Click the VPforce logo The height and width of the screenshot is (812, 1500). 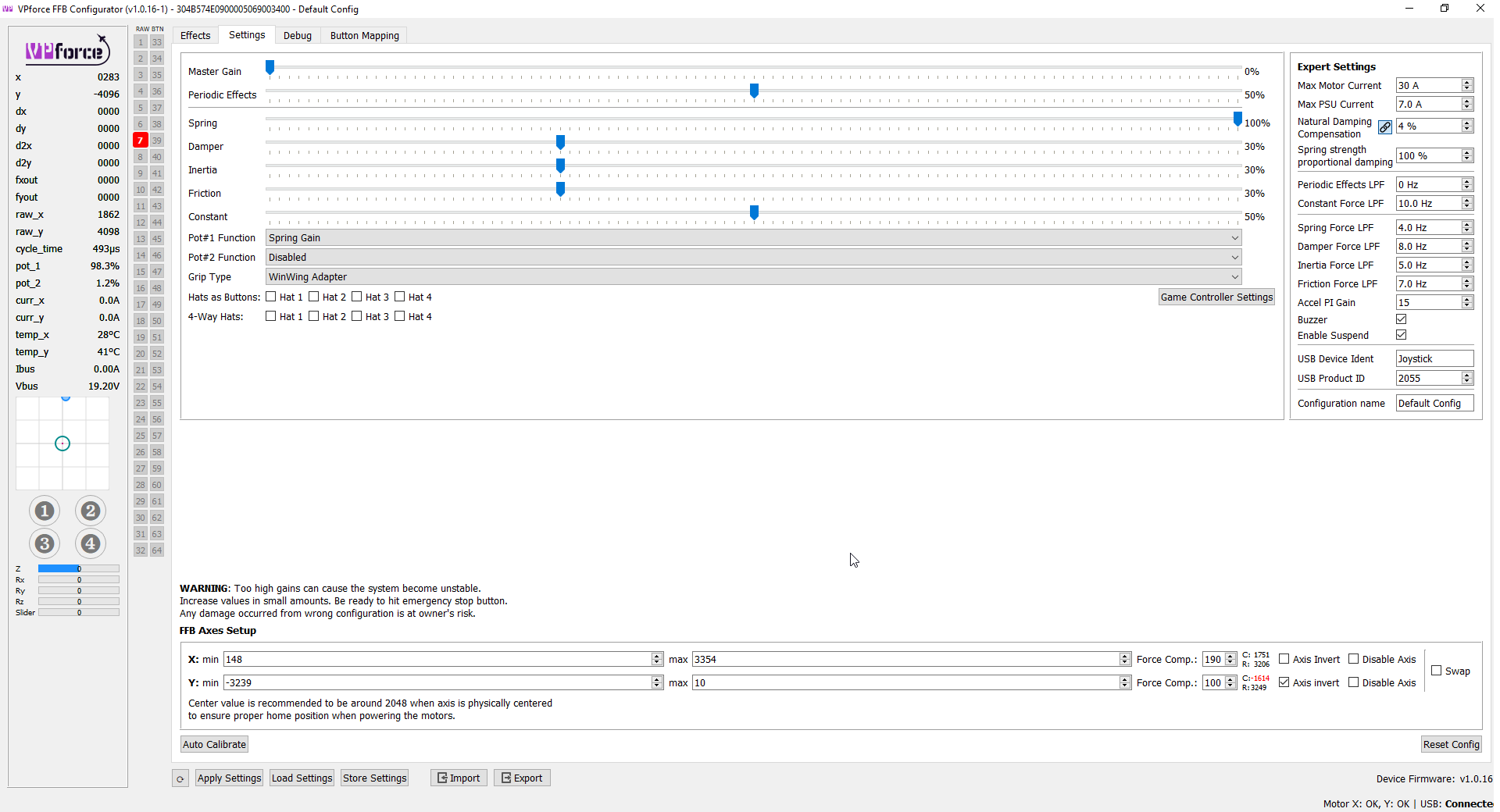point(67,50)
